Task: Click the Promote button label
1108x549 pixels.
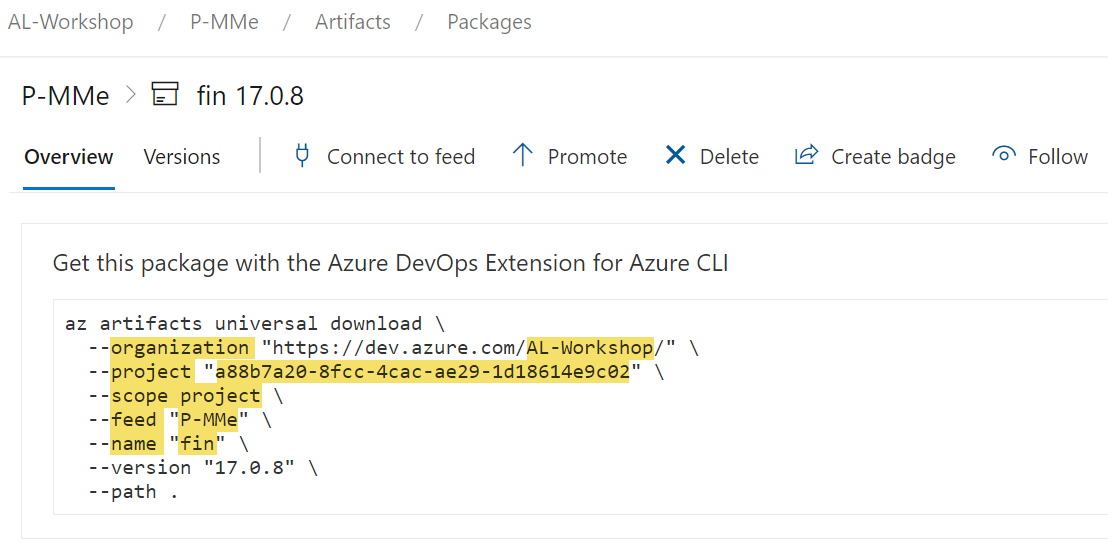Action: 587,157
